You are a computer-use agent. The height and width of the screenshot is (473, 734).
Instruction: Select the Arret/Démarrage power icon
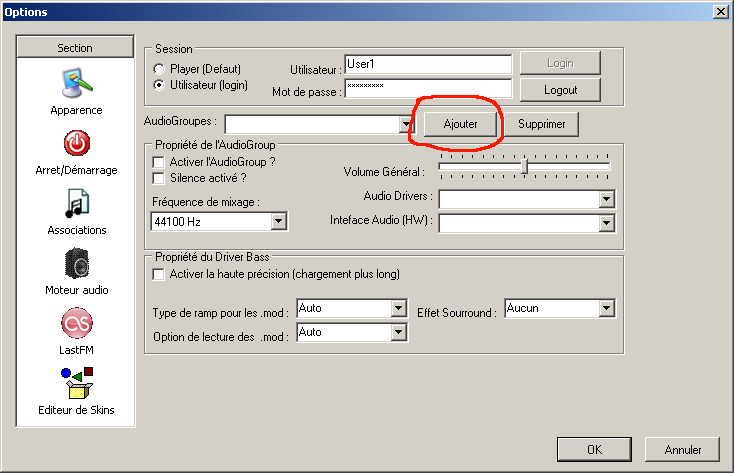point(76,144)
